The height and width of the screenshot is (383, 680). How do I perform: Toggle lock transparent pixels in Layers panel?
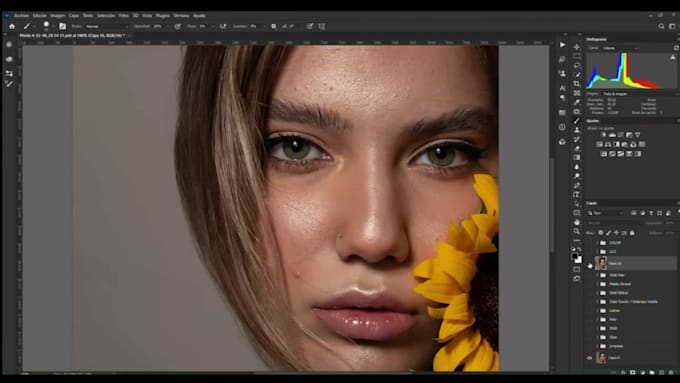pyautogui.click(x=601, y=233)
